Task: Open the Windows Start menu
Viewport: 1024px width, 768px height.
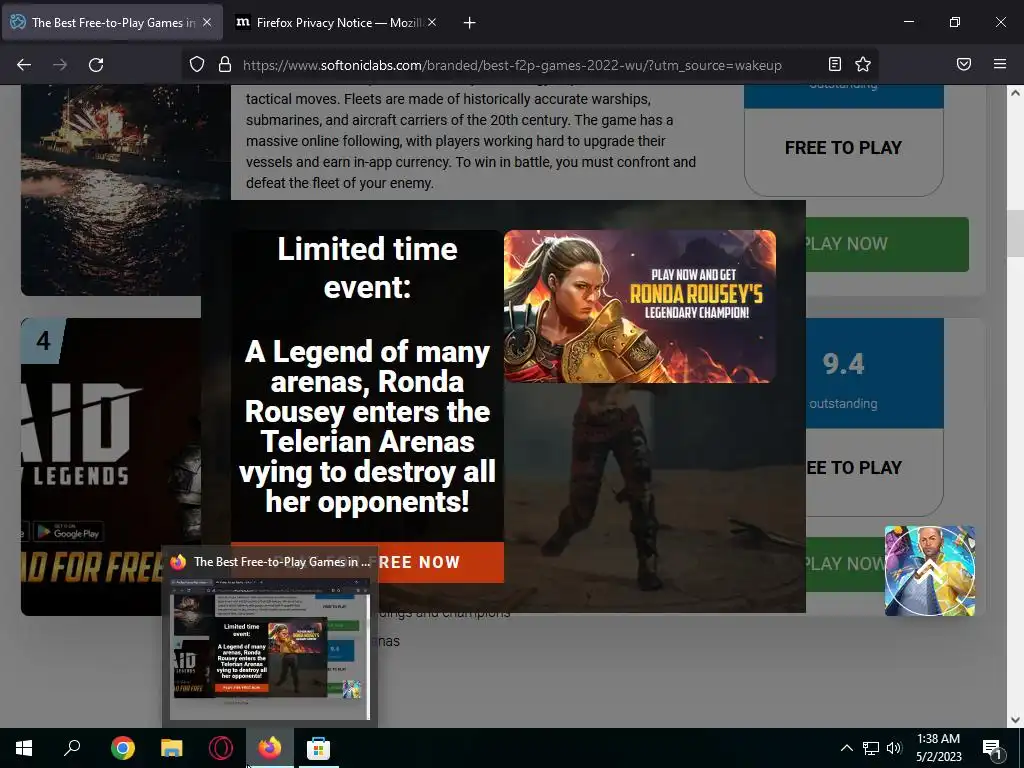Action: 24,748
